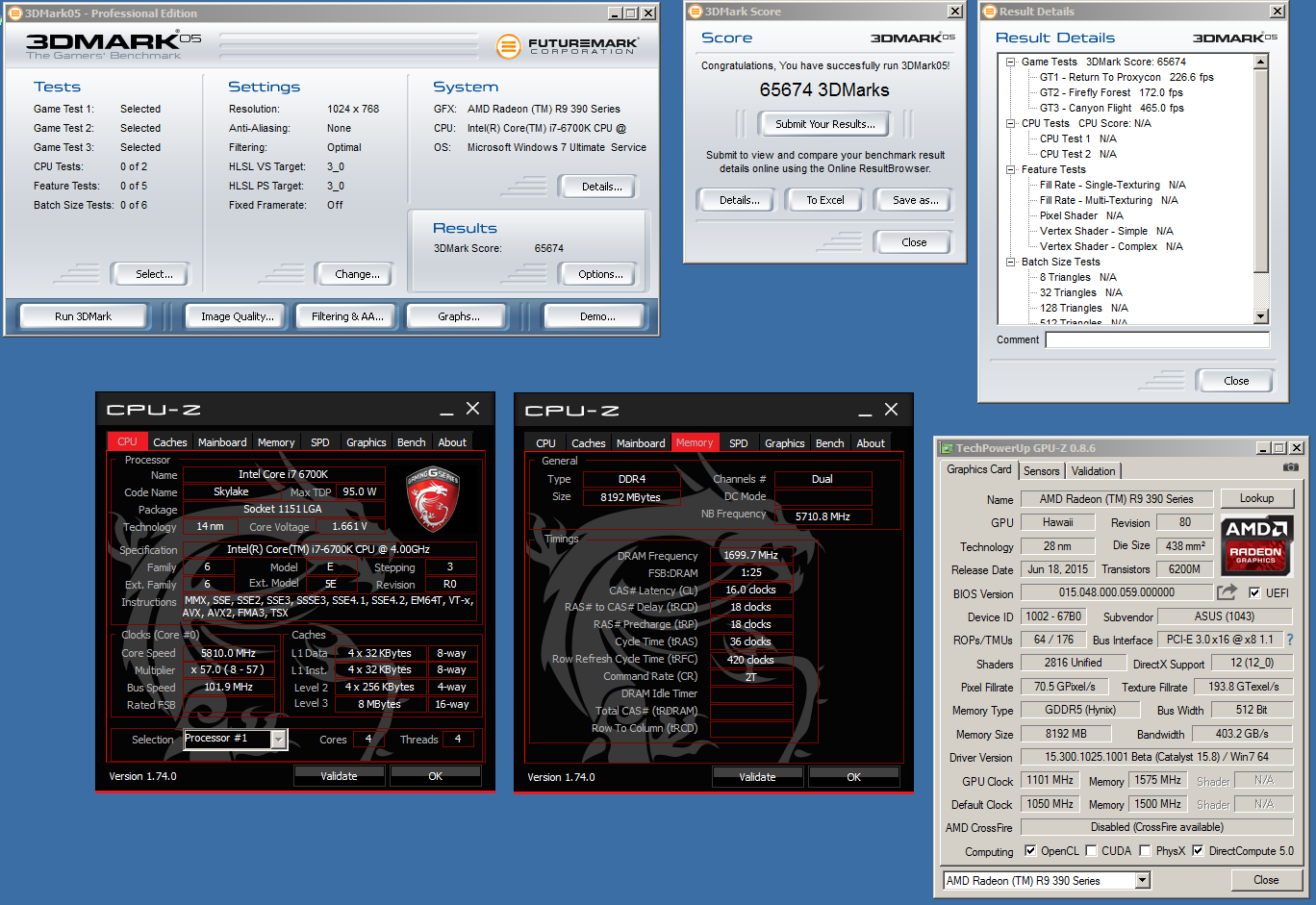Open the AMD Radeon R9 390 Series GPU selector
1316x905 pixels.
pyautogui.click(x=1143, y=880)
